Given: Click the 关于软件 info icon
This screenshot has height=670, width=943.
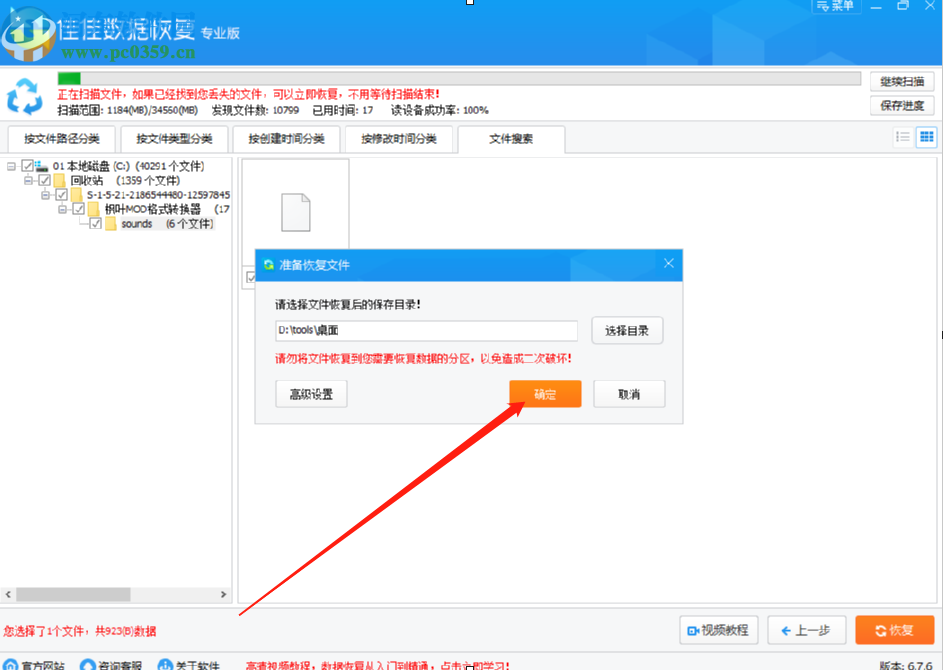Looking at the screenshot, I should (x=165, y=662).
